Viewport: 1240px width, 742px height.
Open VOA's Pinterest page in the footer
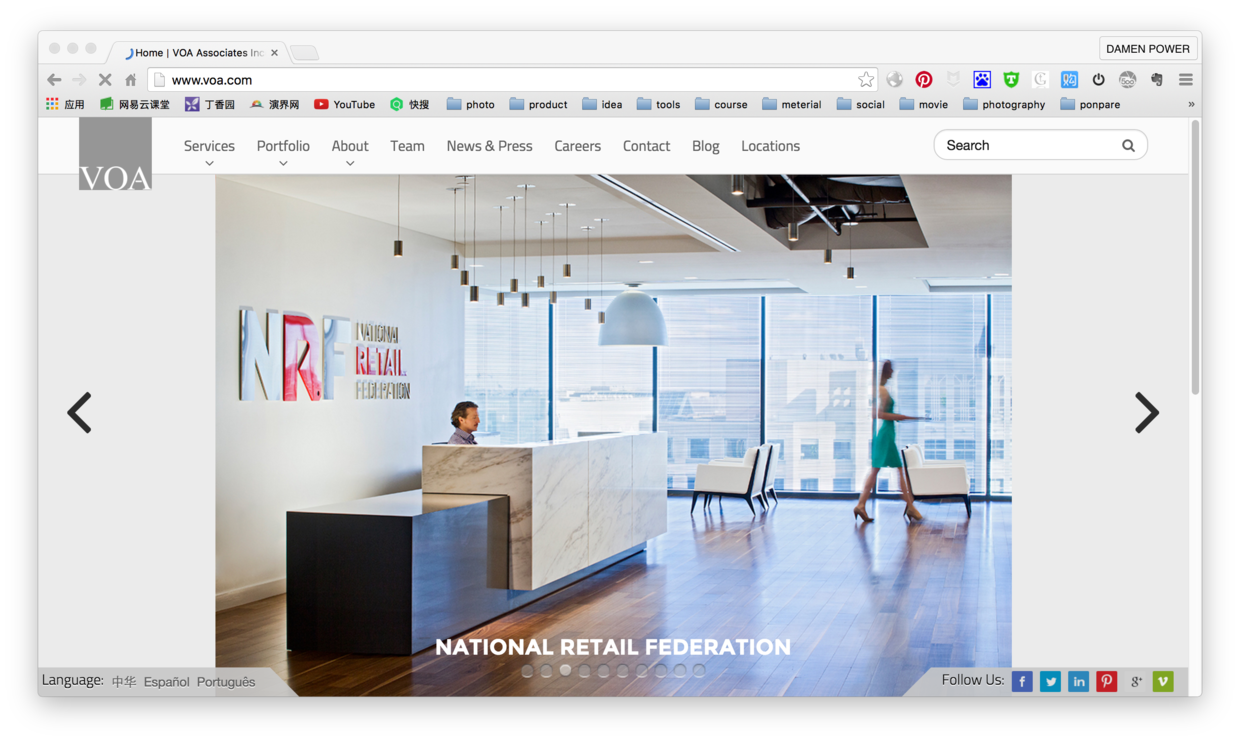1106,681
